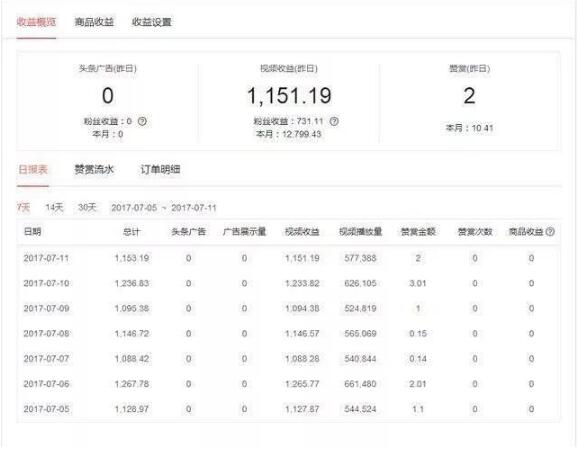Click the 1,151.19 video revenue figure
579x458 pixels.
pos(289,96)
